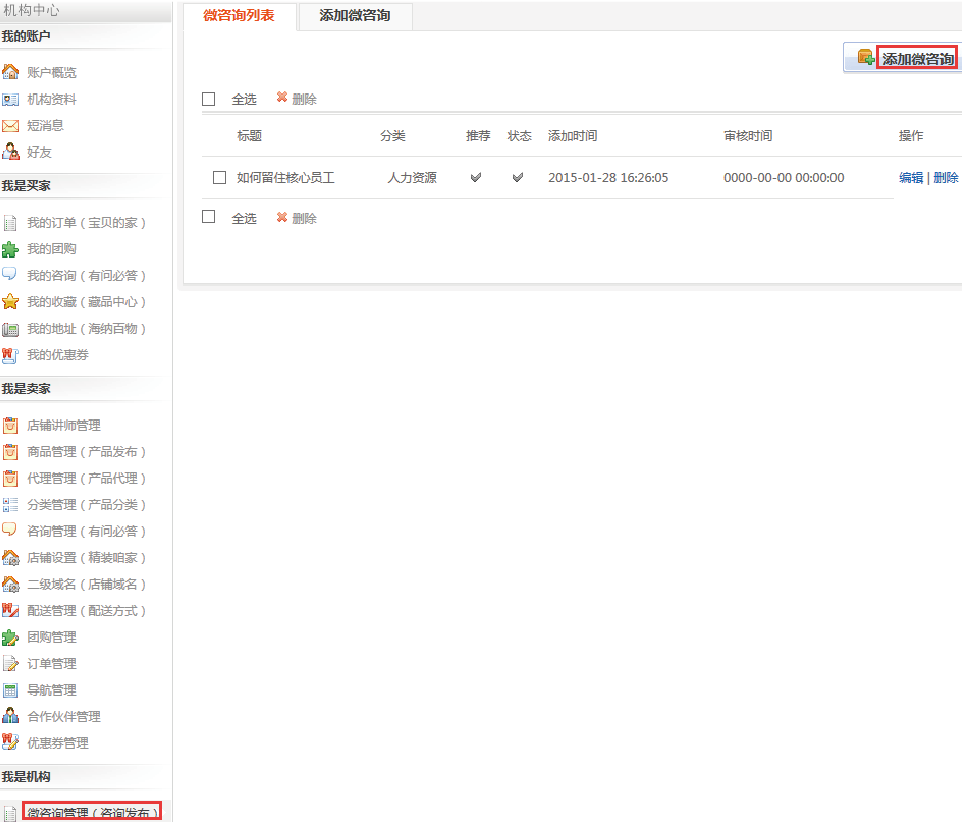Check the top 全选 checkbox

click(x=209, y=99)
